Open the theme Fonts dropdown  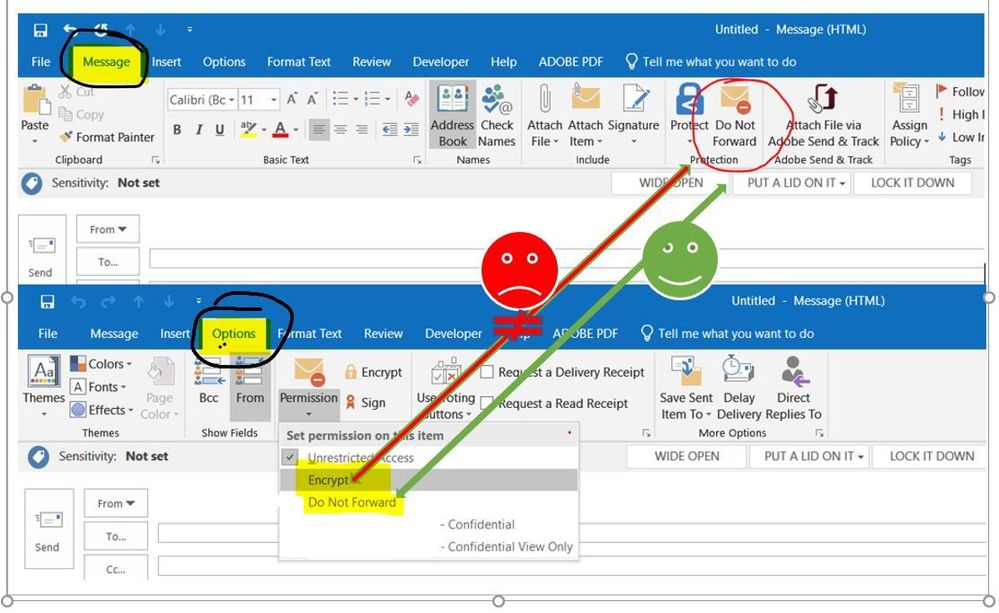pyautogui.click(x=98, y=387)
